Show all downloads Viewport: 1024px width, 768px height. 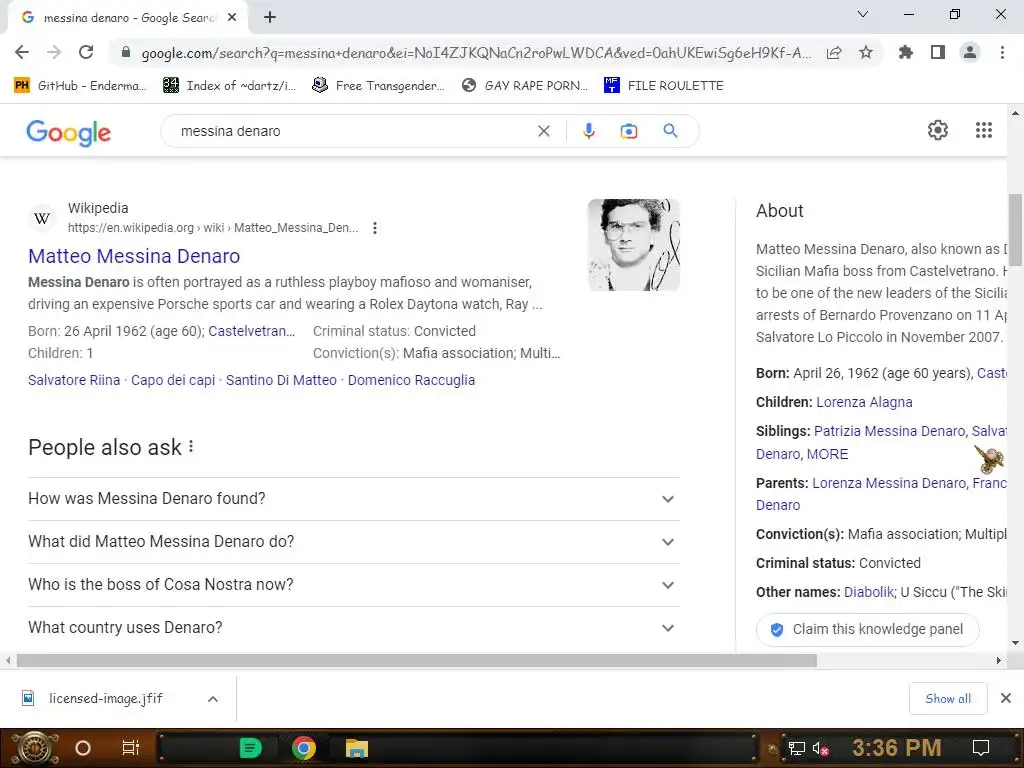coord(948,699)
